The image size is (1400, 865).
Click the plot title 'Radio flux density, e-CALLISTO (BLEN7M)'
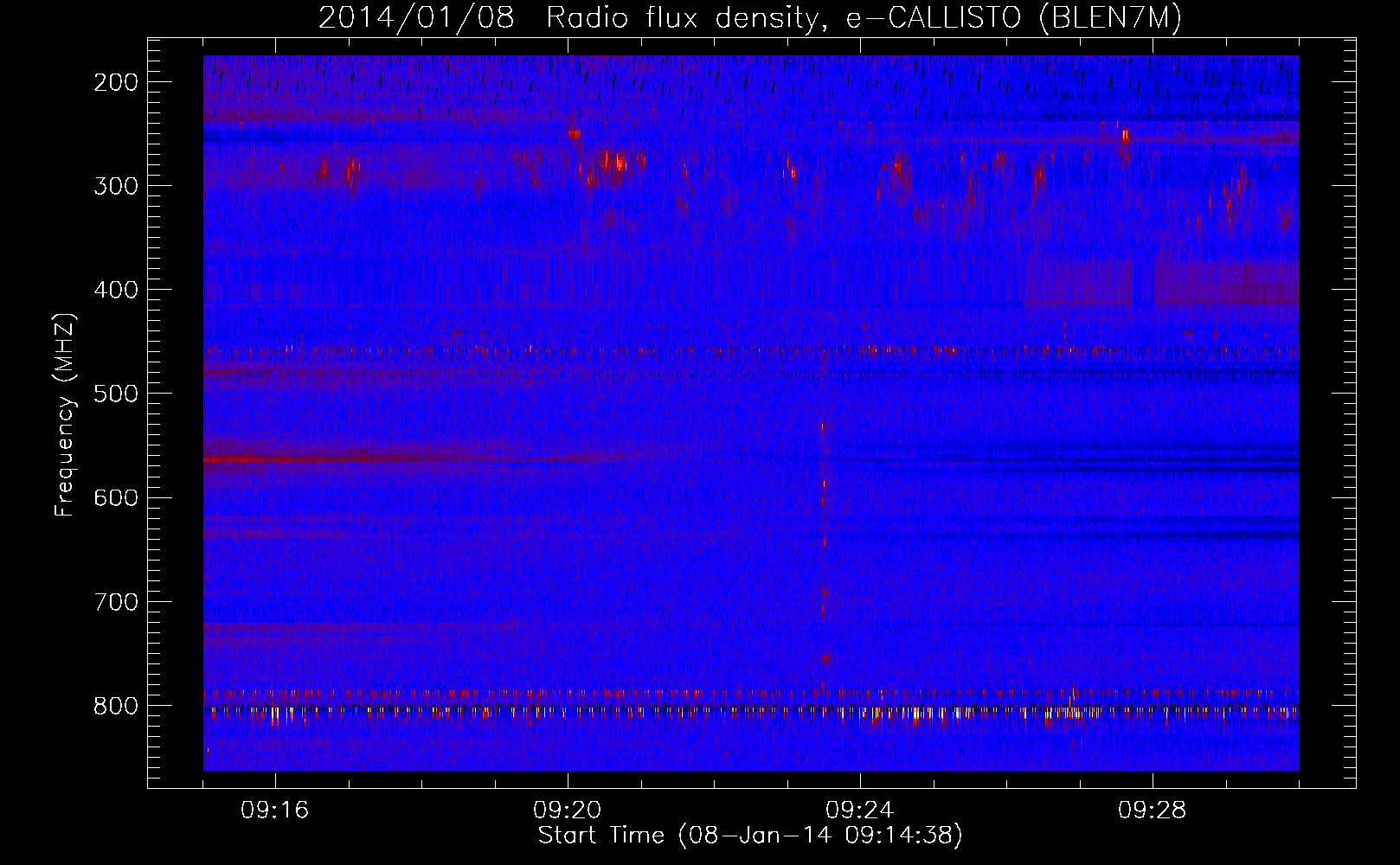(x=864, y=18)
